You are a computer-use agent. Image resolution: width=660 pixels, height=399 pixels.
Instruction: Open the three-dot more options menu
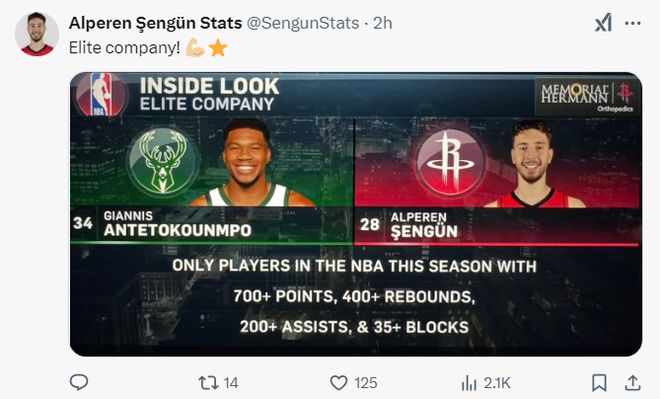633,24
